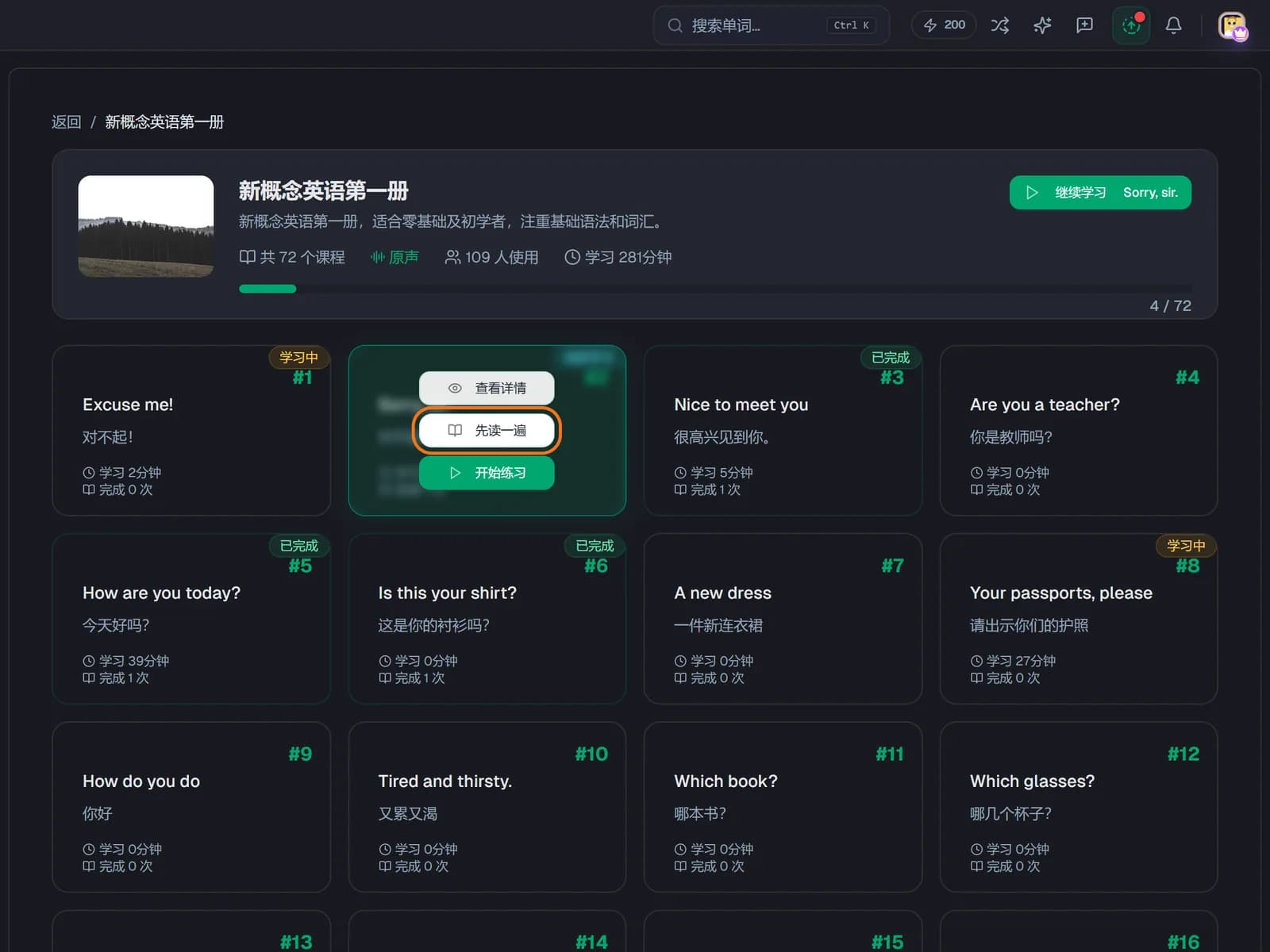
Task: Click the Ctrl K shortcut hint
Action: [851, 25]
